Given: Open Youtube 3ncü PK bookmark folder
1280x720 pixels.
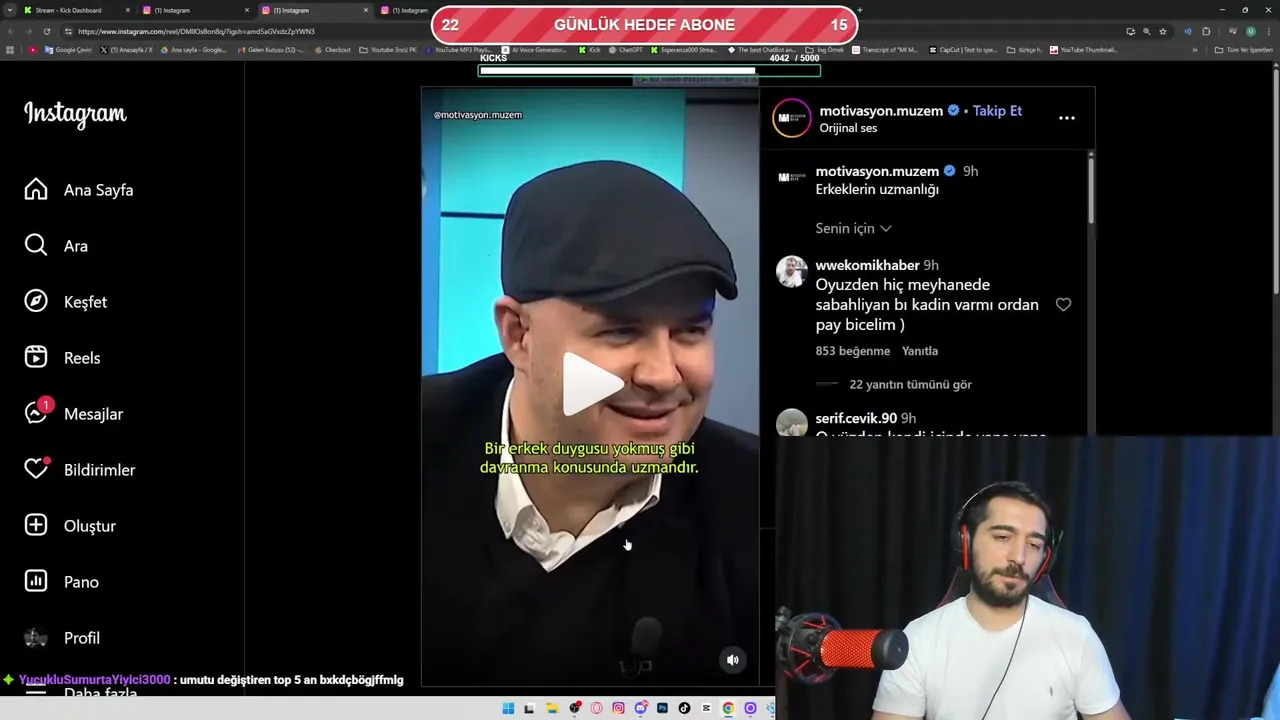Looking at the screenshot, I should point(388,50).
